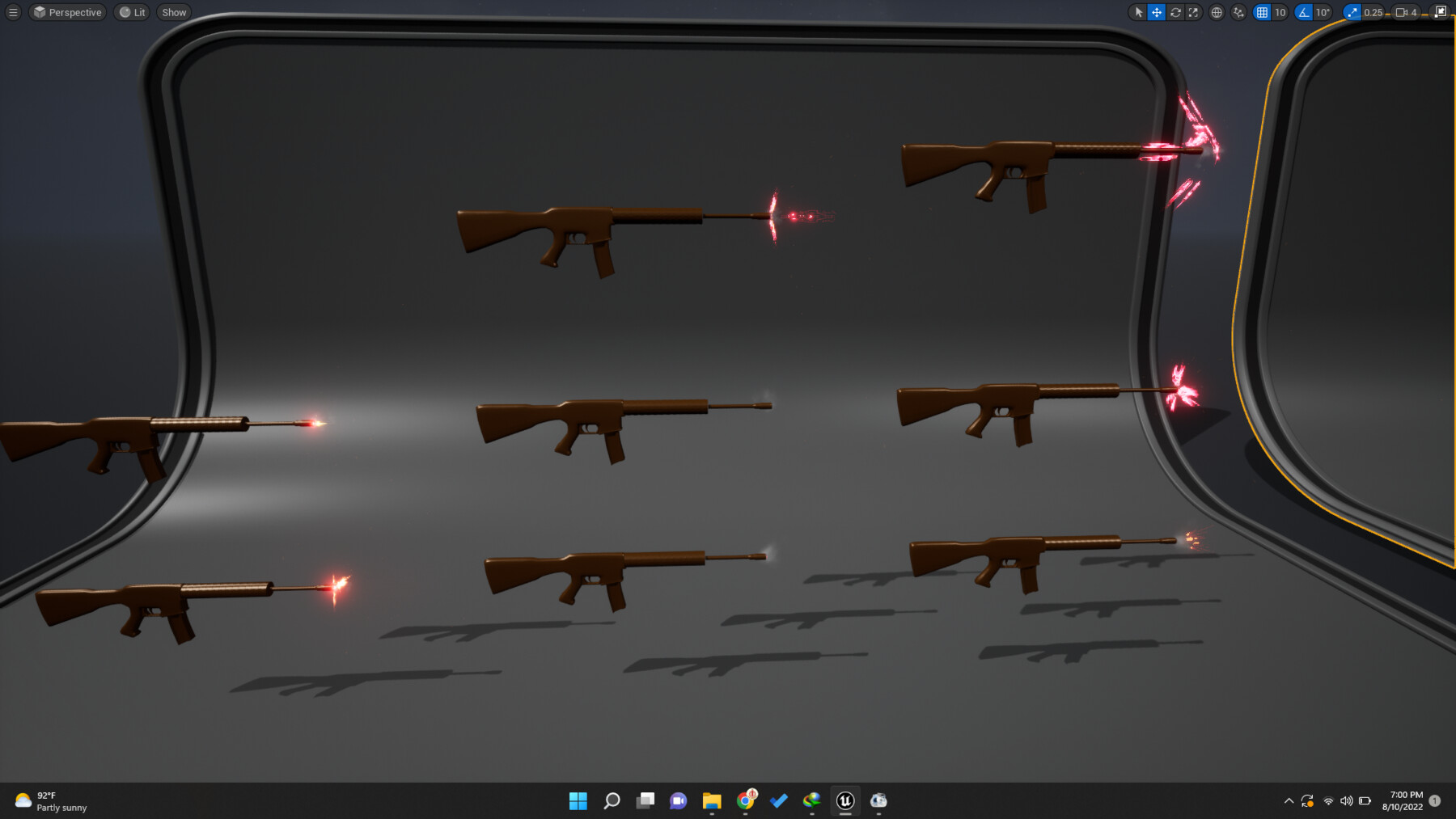
Task: Open the Lit view mode dropdown
Action: tap(131, 12)
